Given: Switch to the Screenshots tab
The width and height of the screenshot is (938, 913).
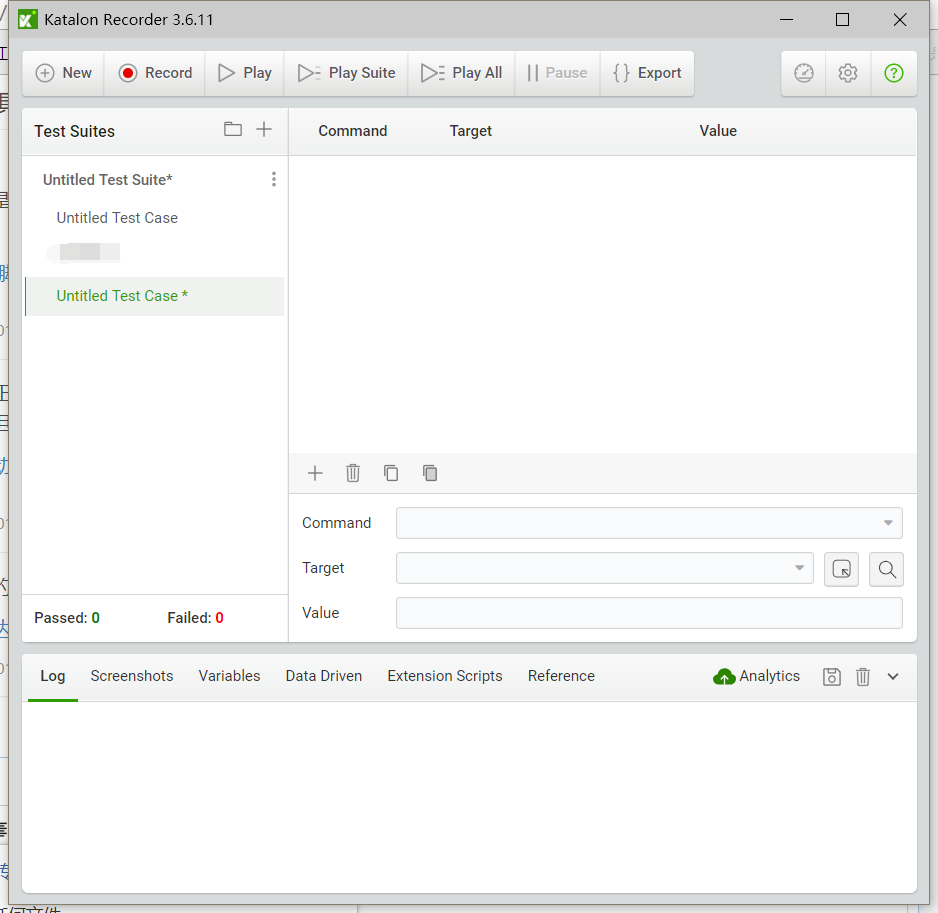Looking at the screenshot, I should pos(132,676).
